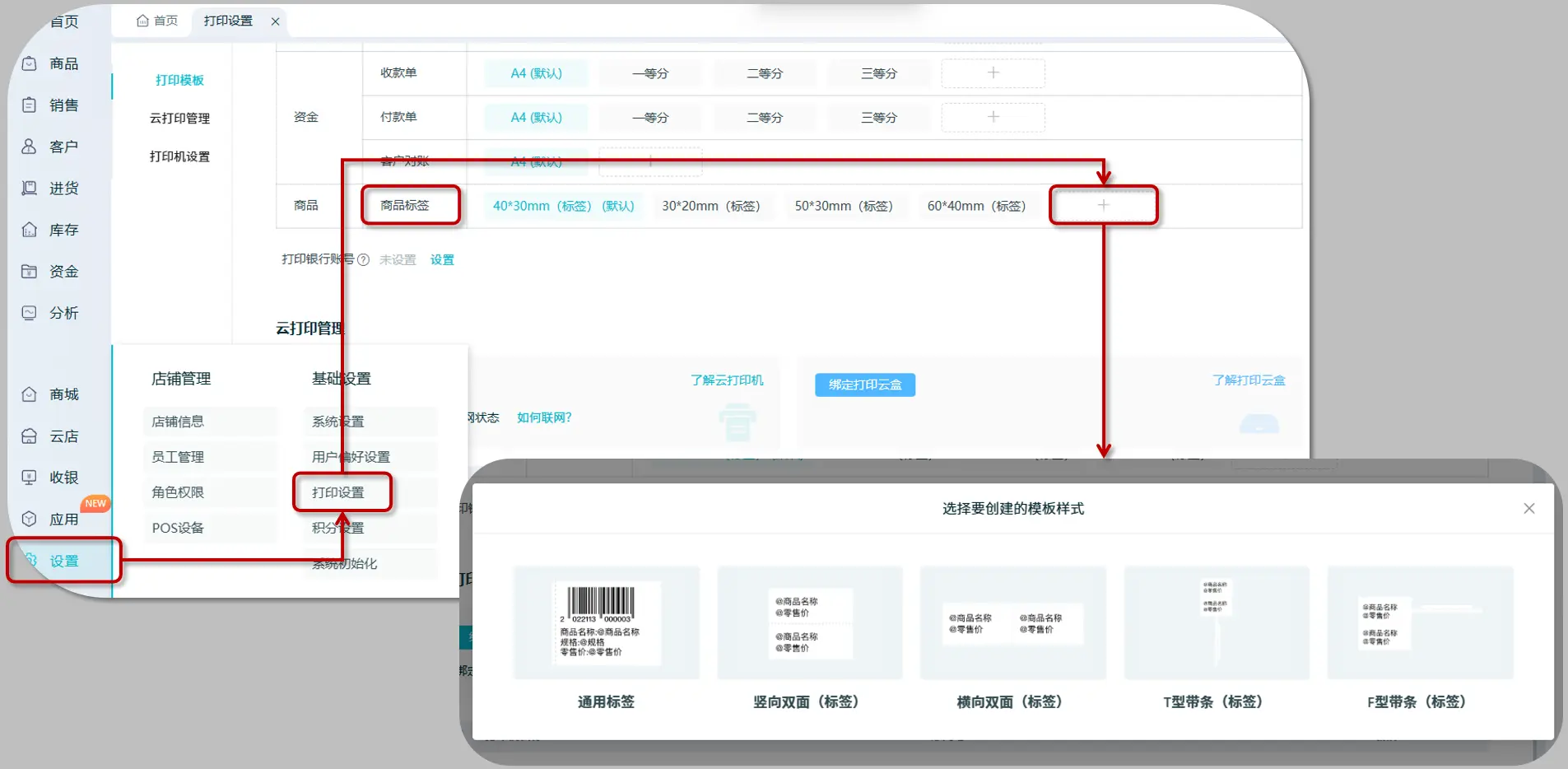Open 资金 in the left sidebar
Viewport: 1568px width, 769px height.
[51, 272]
